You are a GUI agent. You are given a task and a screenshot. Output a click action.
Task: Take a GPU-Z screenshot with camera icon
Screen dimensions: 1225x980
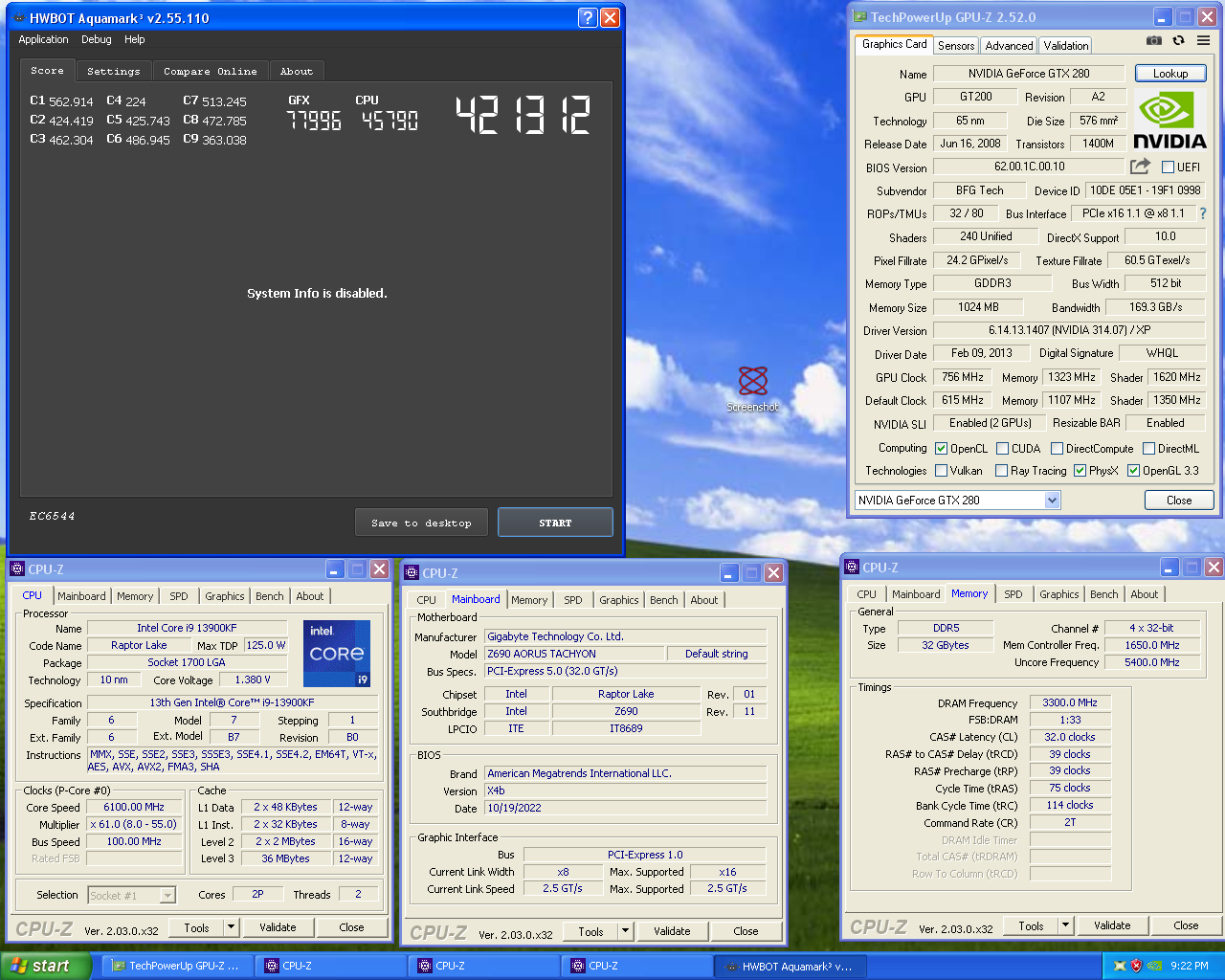pos(1154,40)
